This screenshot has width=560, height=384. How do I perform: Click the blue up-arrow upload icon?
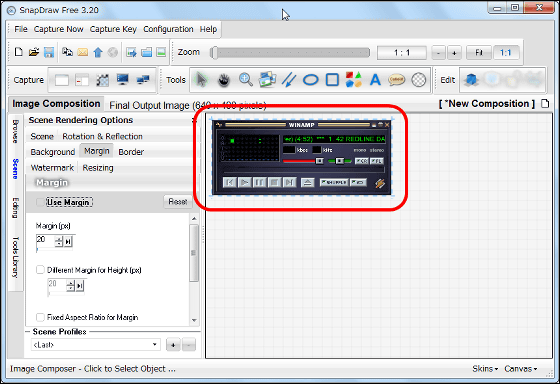point(98,52)
